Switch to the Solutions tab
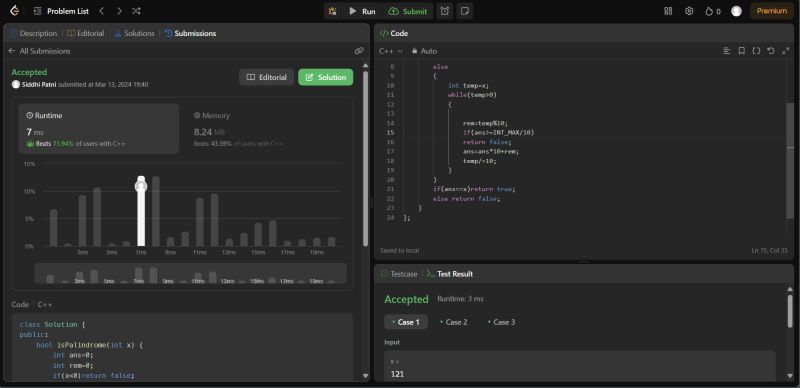 (134, 33)
